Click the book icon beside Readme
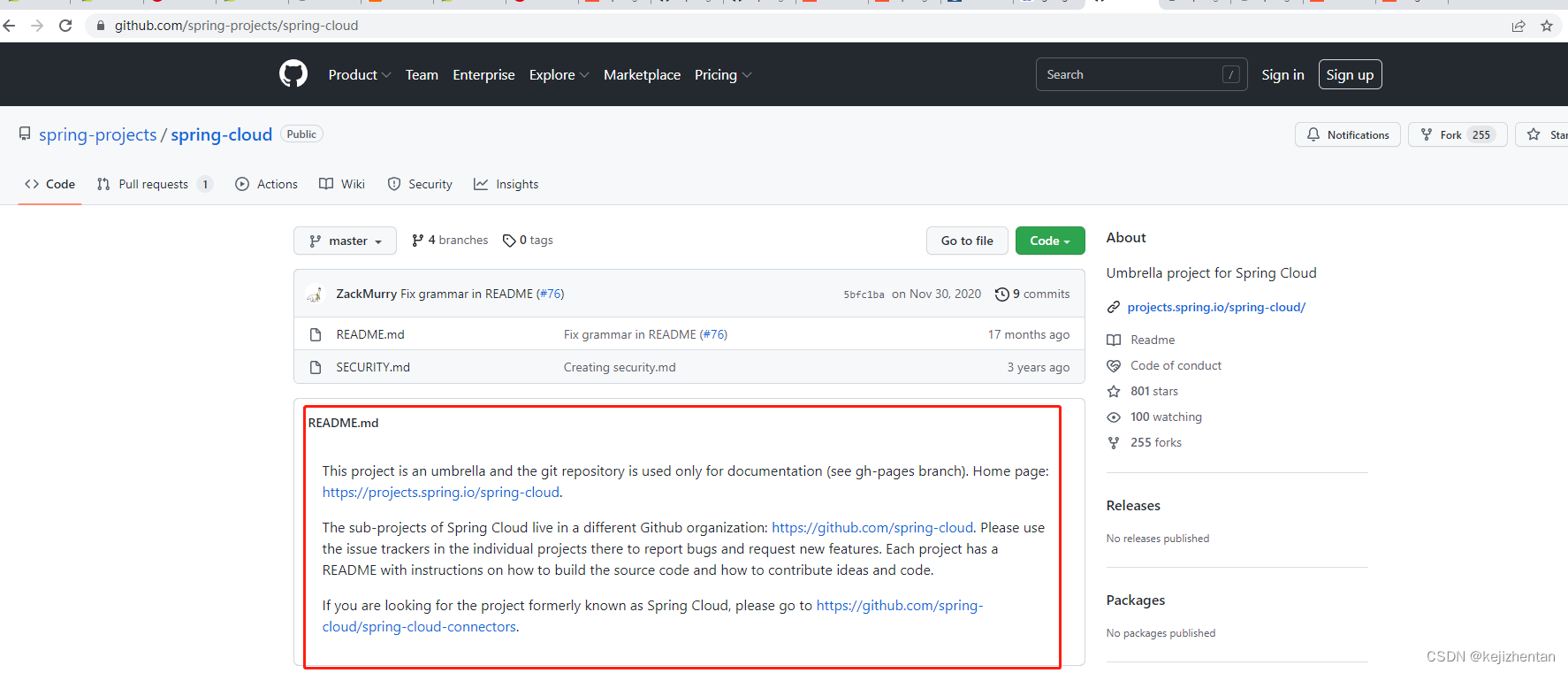Image resolution: width=1568 pixels, height=673 pixels. 1114,340
